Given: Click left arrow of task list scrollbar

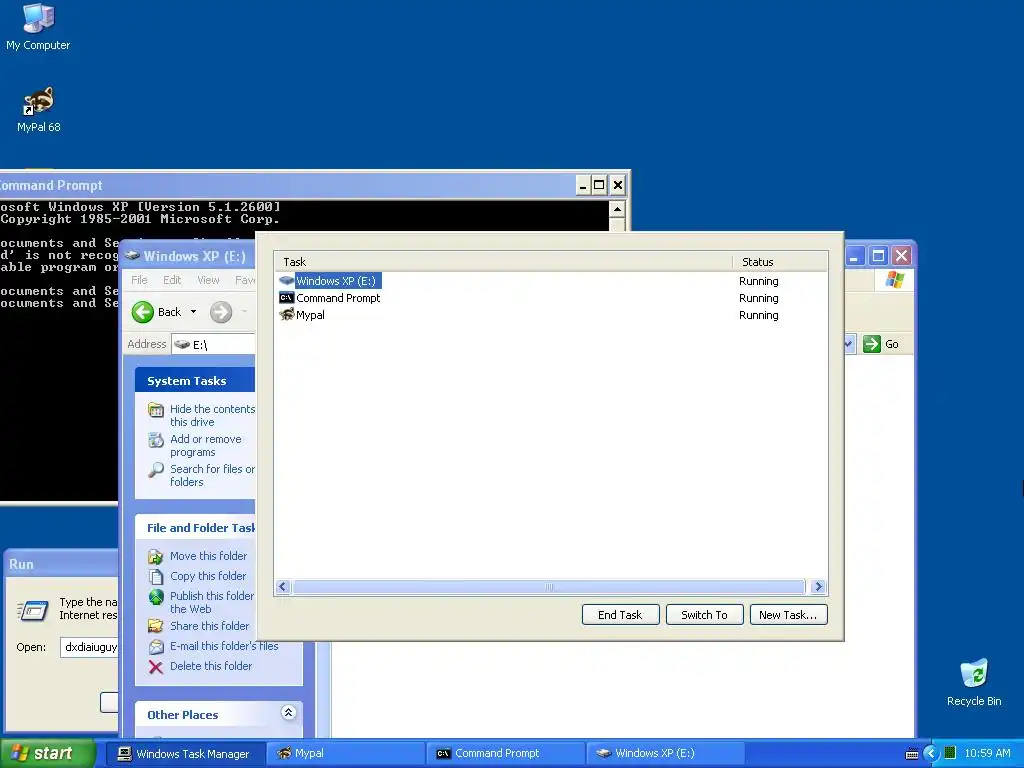Looking at the screenshot, I should tap(283, 586).
